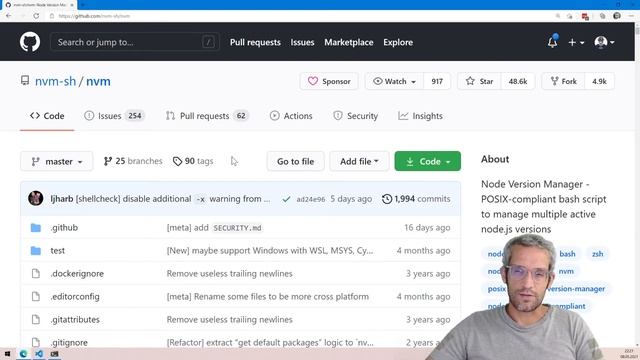Screen dimensions: 640x360
Task: View the 917 watchers count
Action: (x=437, y=81)
